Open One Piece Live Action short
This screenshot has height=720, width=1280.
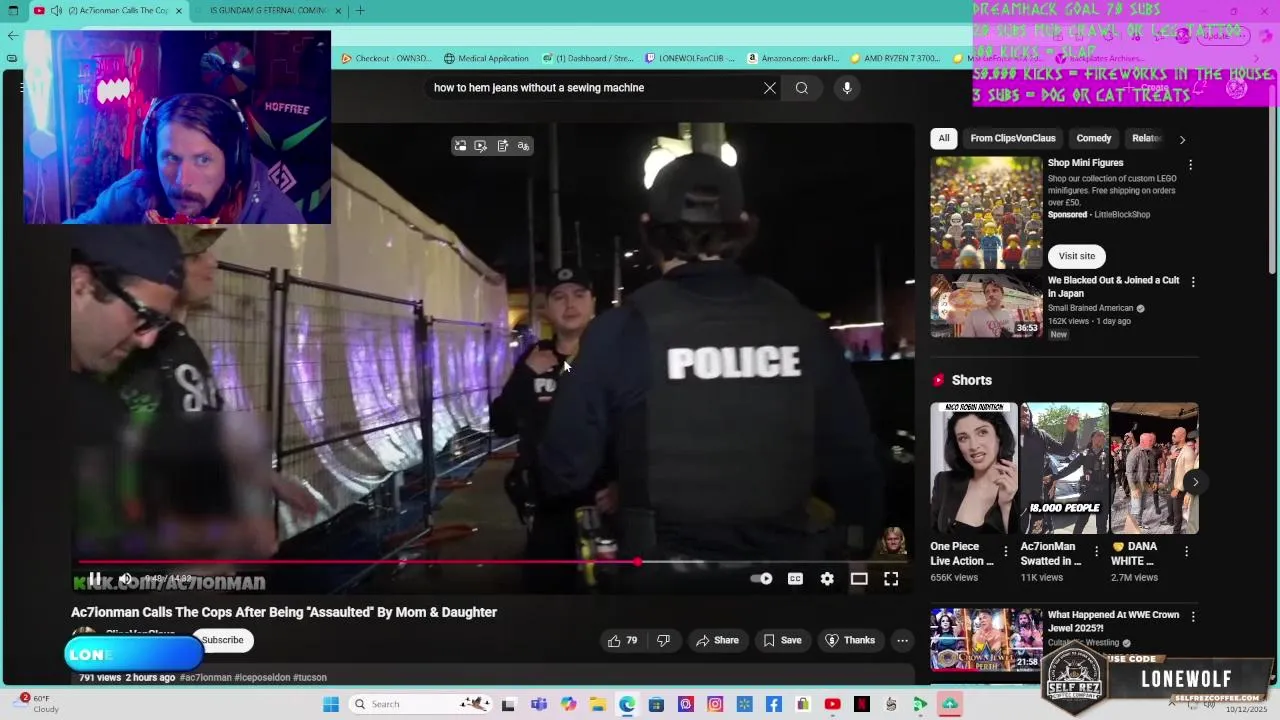tap(974, 468)
